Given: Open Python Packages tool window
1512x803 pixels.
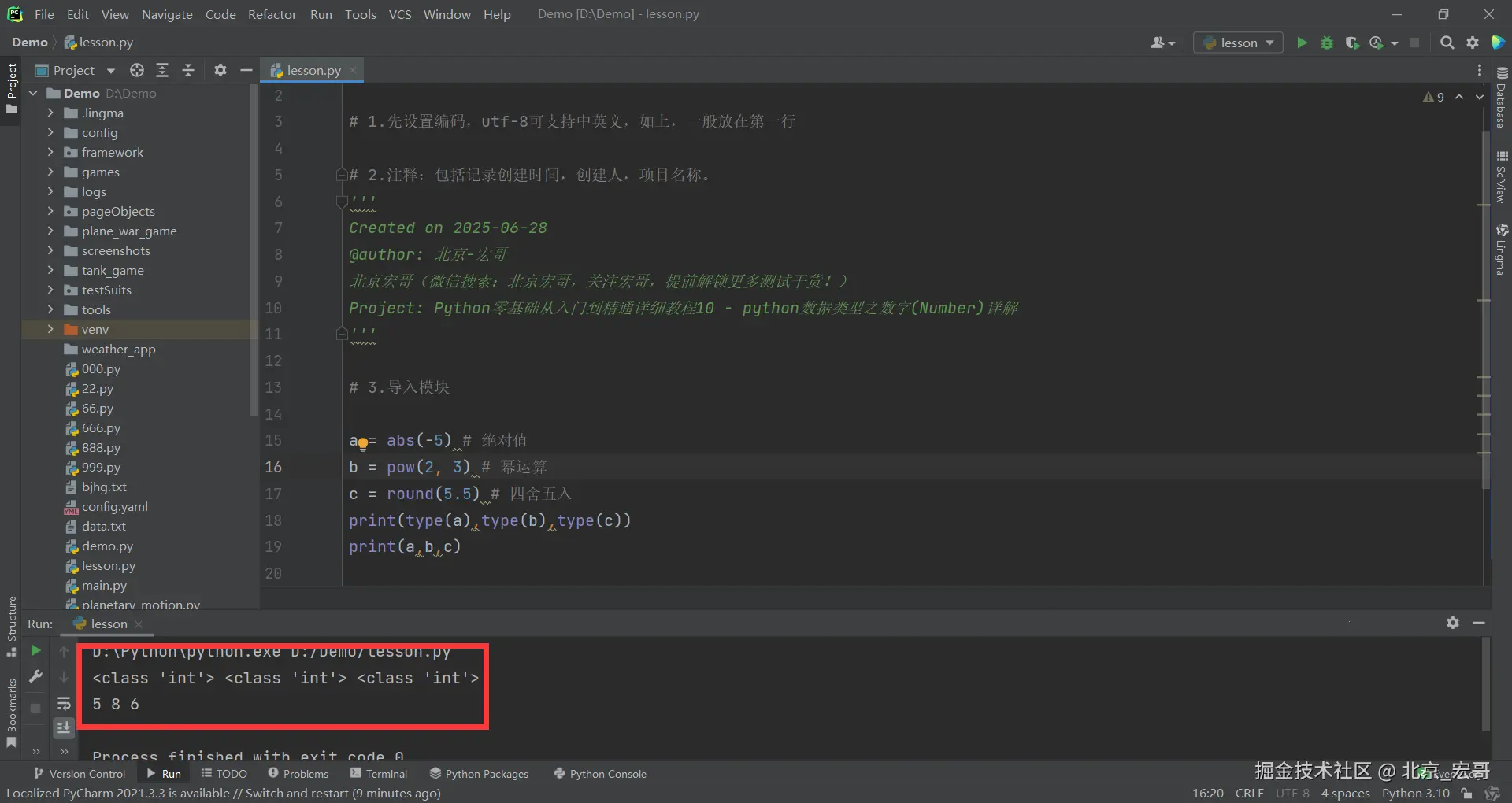Looking at the screenshot, I should coord(479,774).
